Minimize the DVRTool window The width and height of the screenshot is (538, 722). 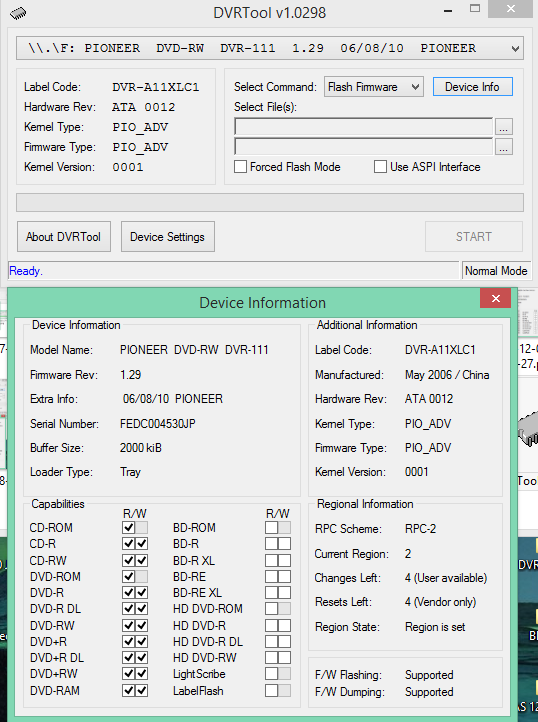pyautogui.click(x=448, y=10)
